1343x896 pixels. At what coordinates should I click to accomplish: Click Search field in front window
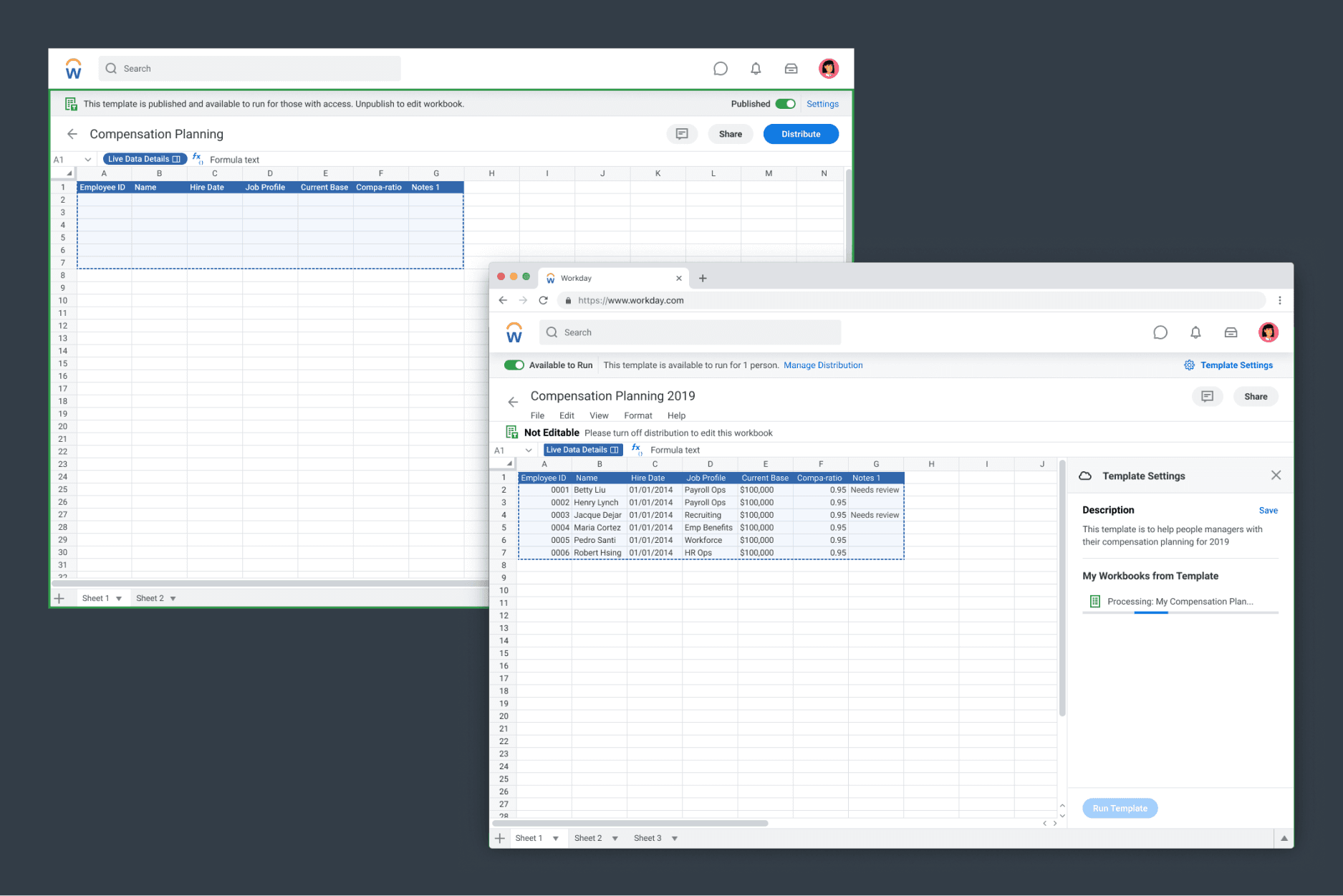click(x=690, y=332)
